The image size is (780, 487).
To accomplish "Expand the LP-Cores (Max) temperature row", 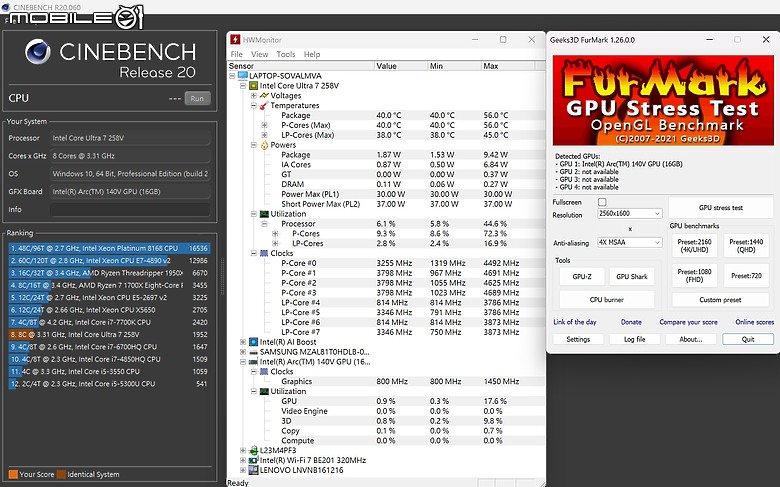I will click(x=265, y=135).
